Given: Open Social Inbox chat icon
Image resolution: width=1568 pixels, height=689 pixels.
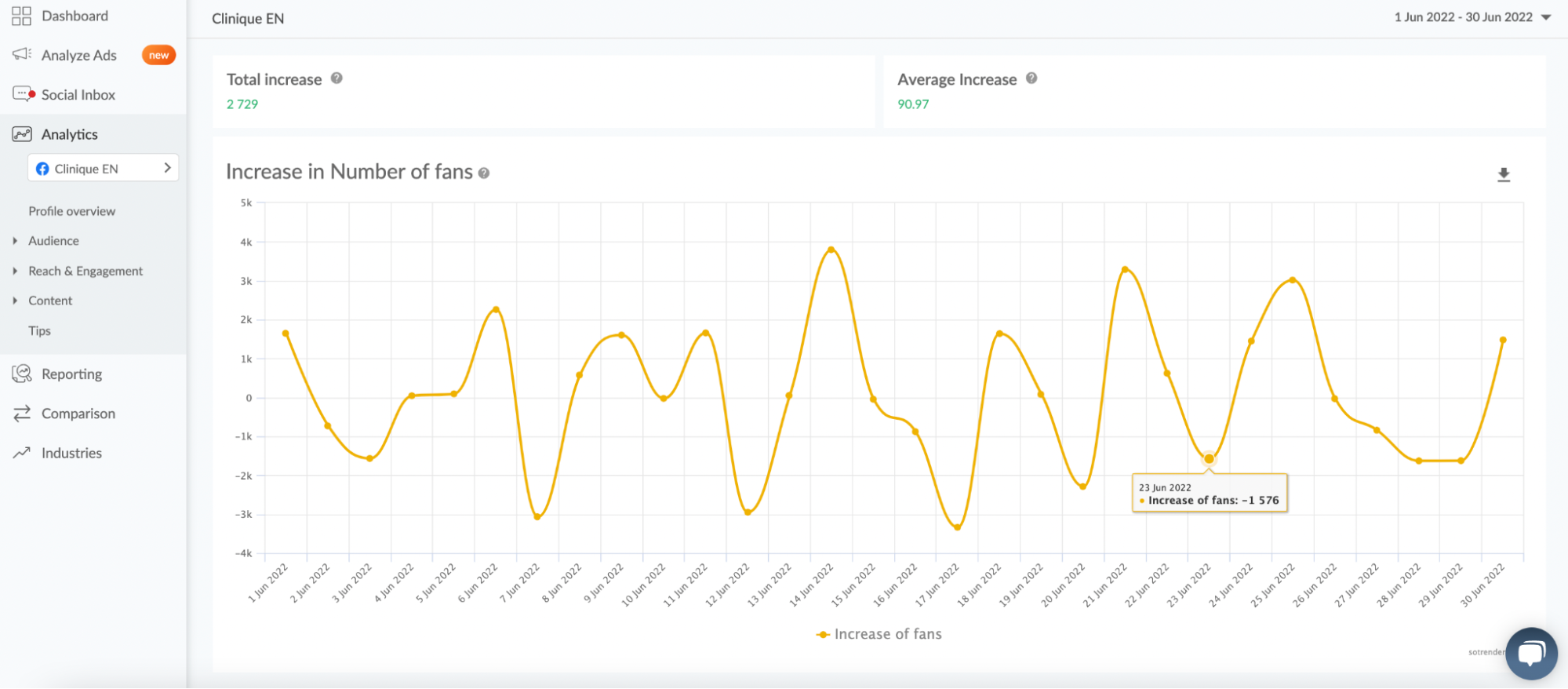Looking at the screenshot, I should (23, 94).
